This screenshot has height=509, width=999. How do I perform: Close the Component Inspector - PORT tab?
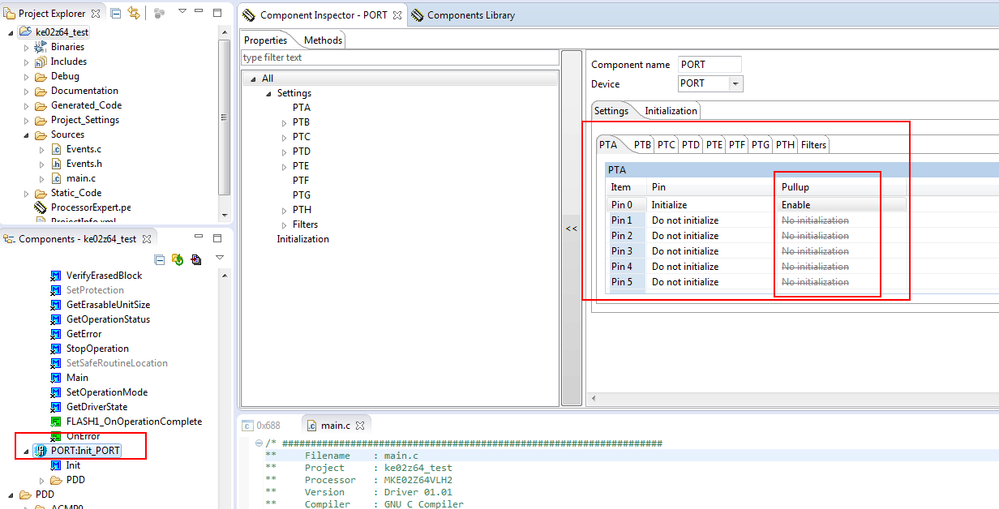[398, 15]
